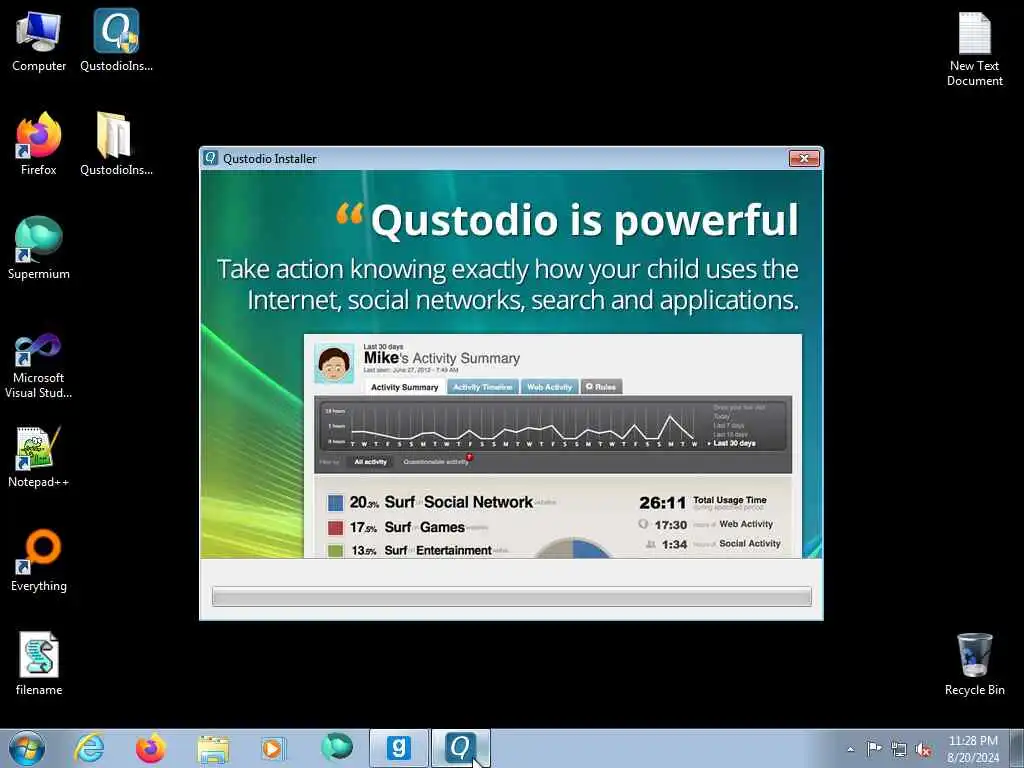This screenshot has width=1024, height=768.
Task: Click the Qustodio logo in installer title bar
Action: click(x=210, y=158)
